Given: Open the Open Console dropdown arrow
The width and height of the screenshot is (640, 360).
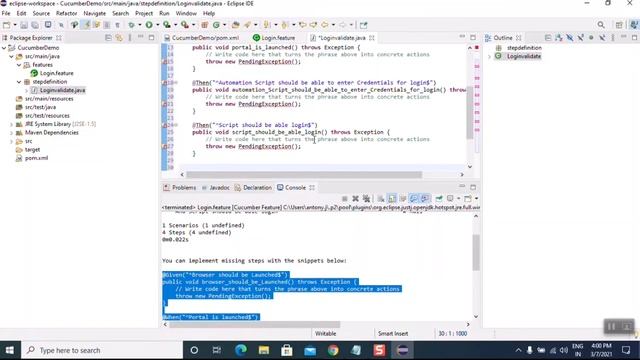Looking at the screenshot, I should (476, 198).
